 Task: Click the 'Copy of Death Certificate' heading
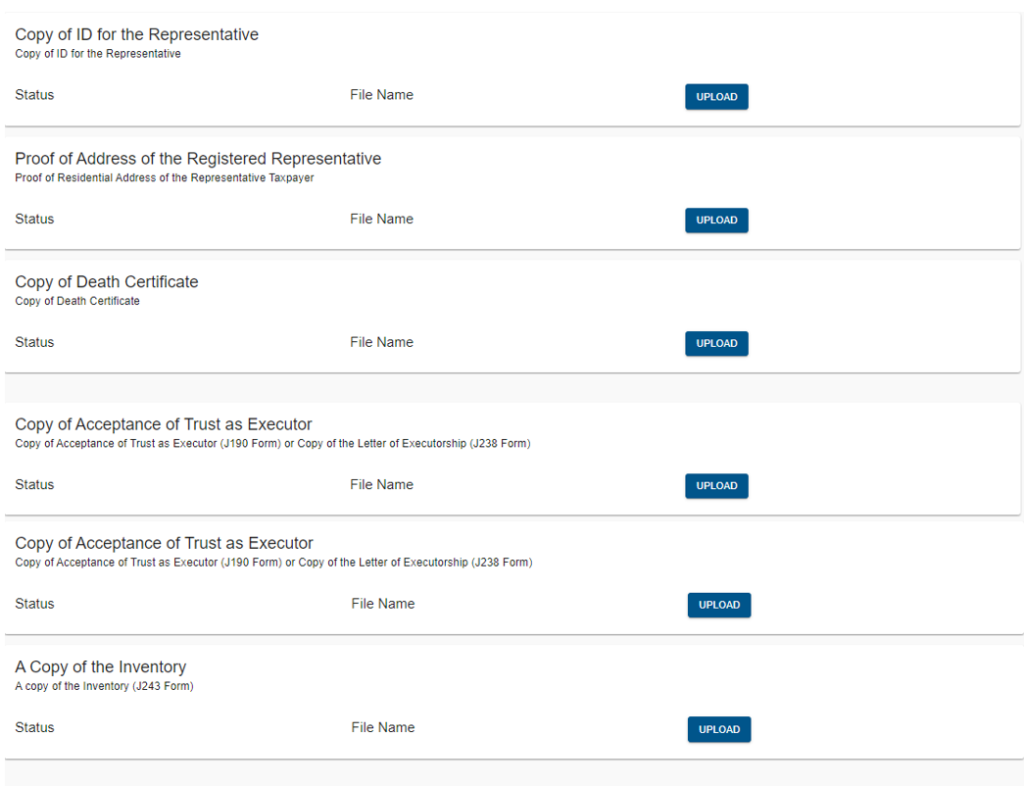(107, 282)
